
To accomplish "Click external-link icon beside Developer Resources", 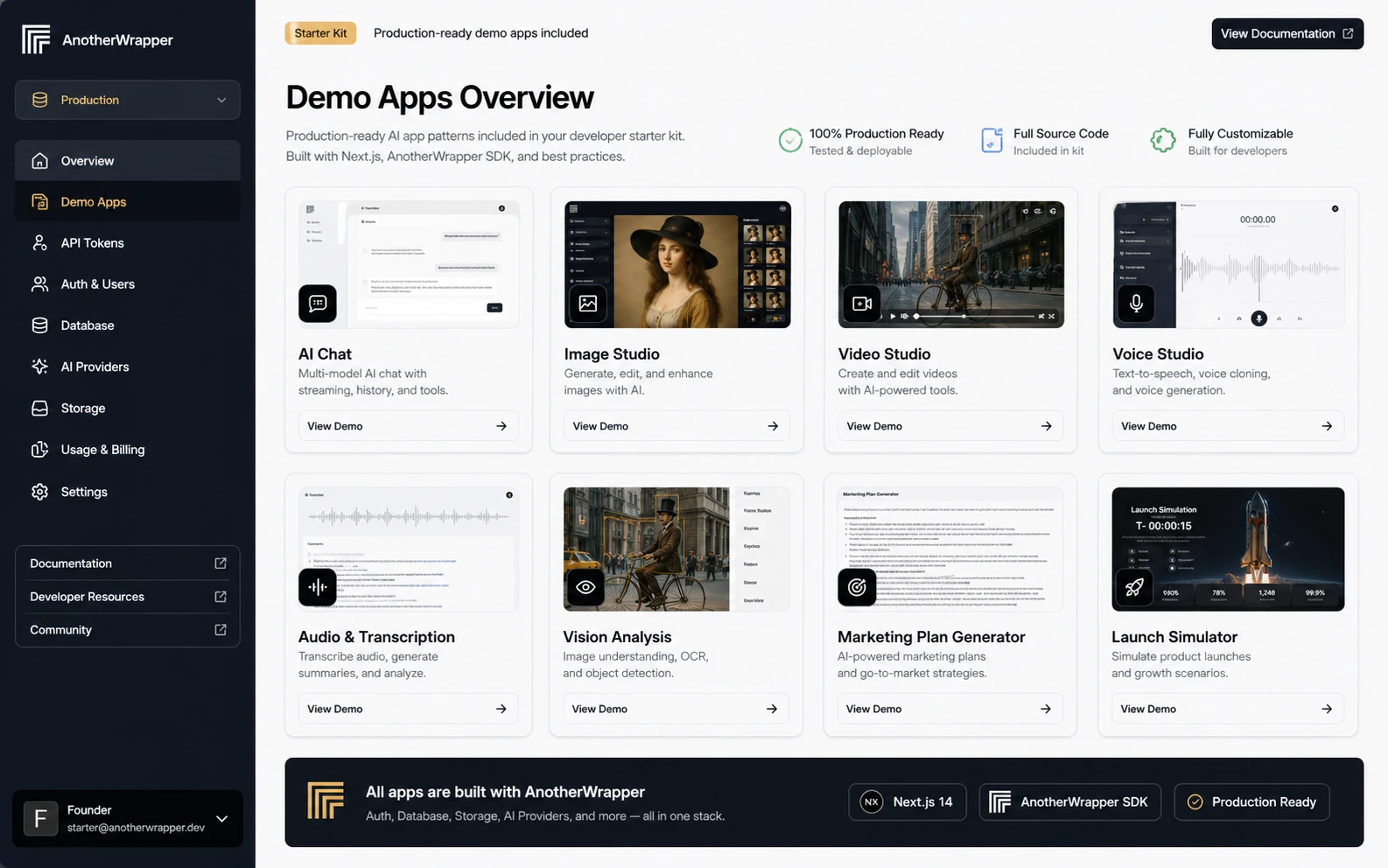I will coord(221,597).
